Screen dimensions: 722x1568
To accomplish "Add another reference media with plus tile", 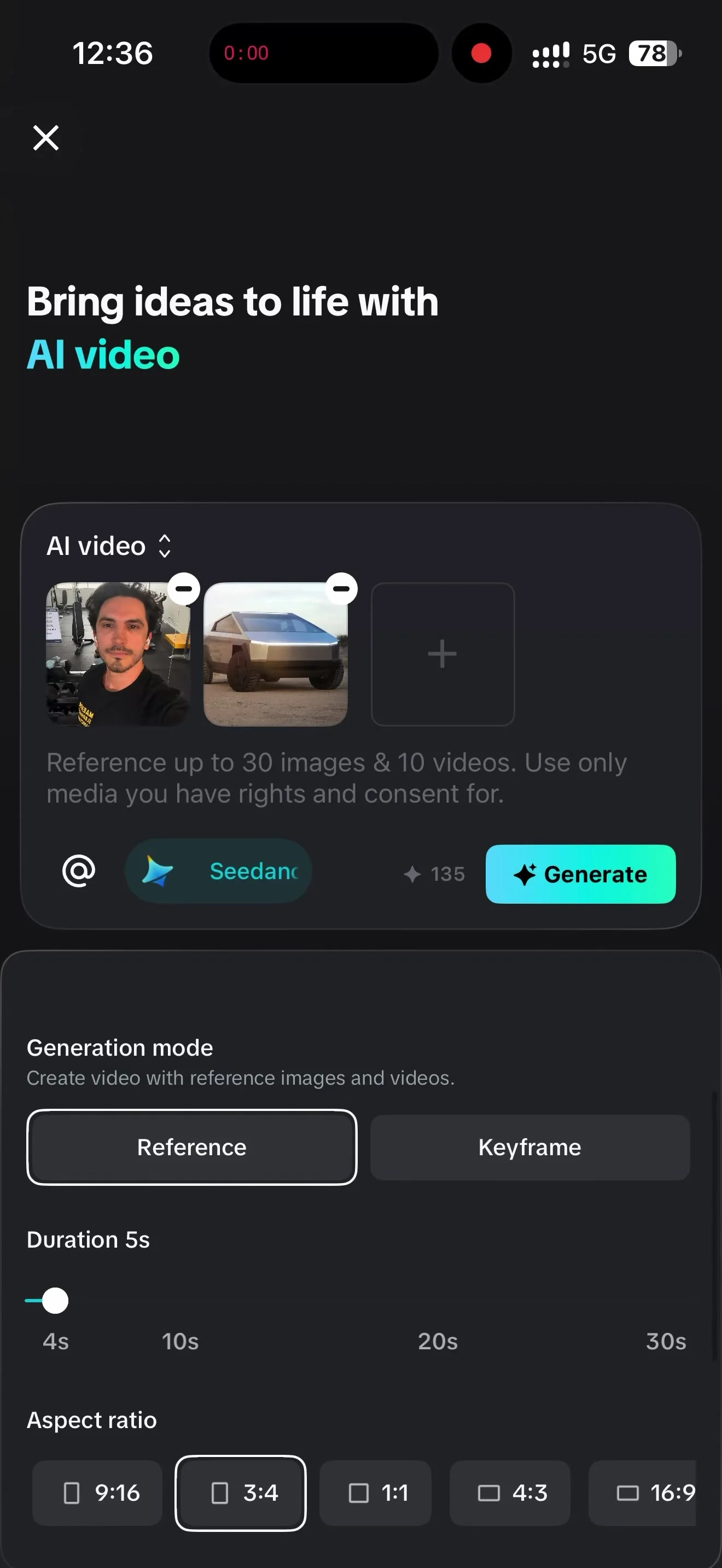I will pyautogui.click(x=442, y=654).
